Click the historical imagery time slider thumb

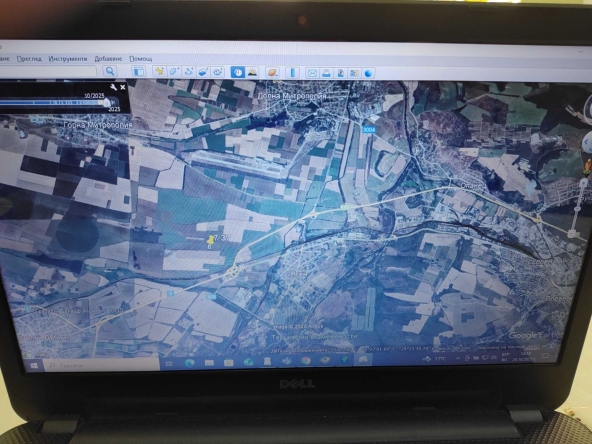click(107, 102)
